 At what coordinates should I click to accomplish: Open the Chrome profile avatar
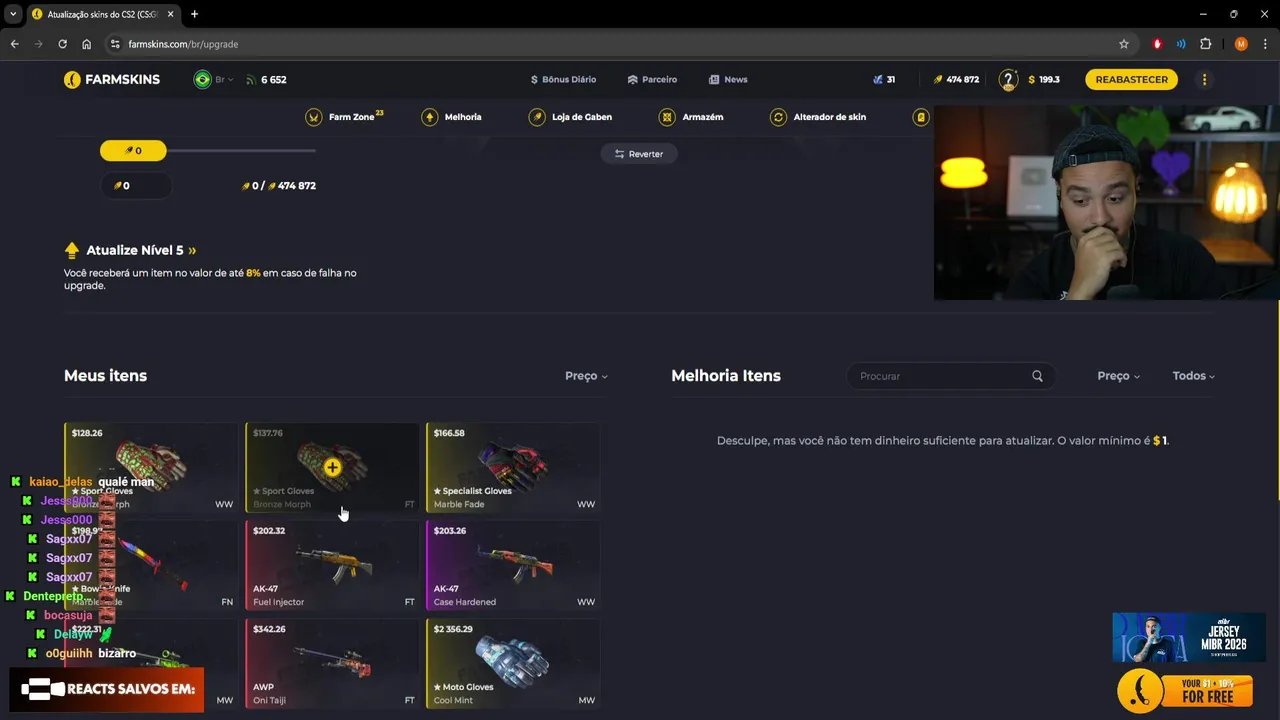click(1241, 44)
